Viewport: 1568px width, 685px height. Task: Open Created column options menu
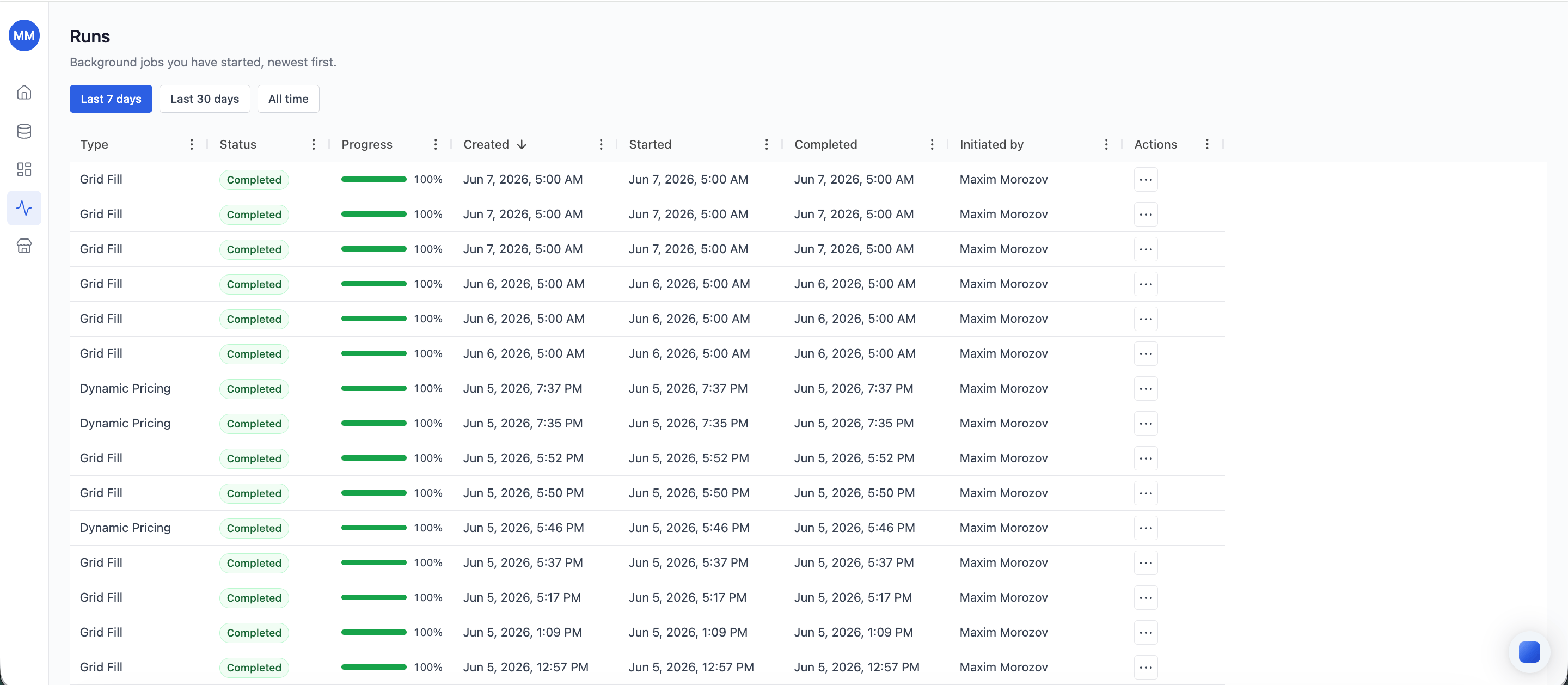pyautogui.click(x=601, y=144)
